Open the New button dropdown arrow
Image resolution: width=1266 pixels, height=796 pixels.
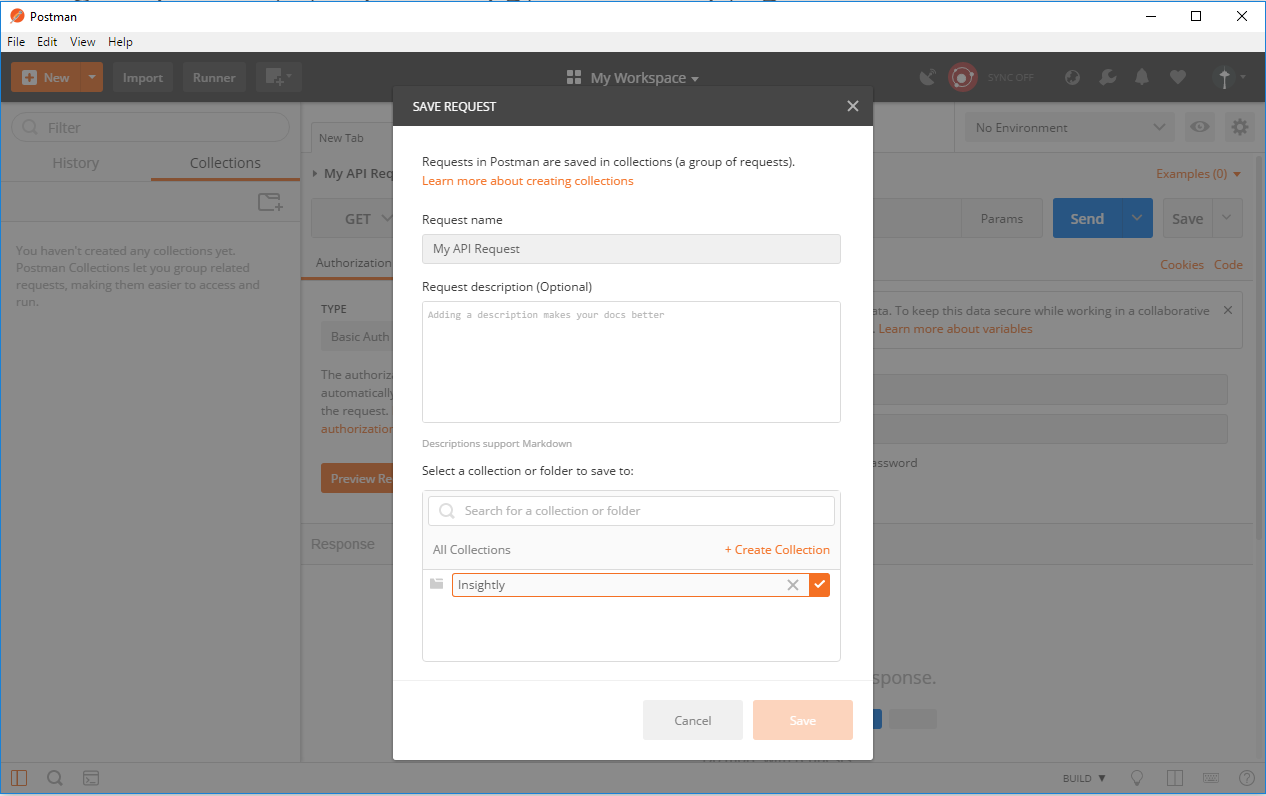(x=92, y=77)
